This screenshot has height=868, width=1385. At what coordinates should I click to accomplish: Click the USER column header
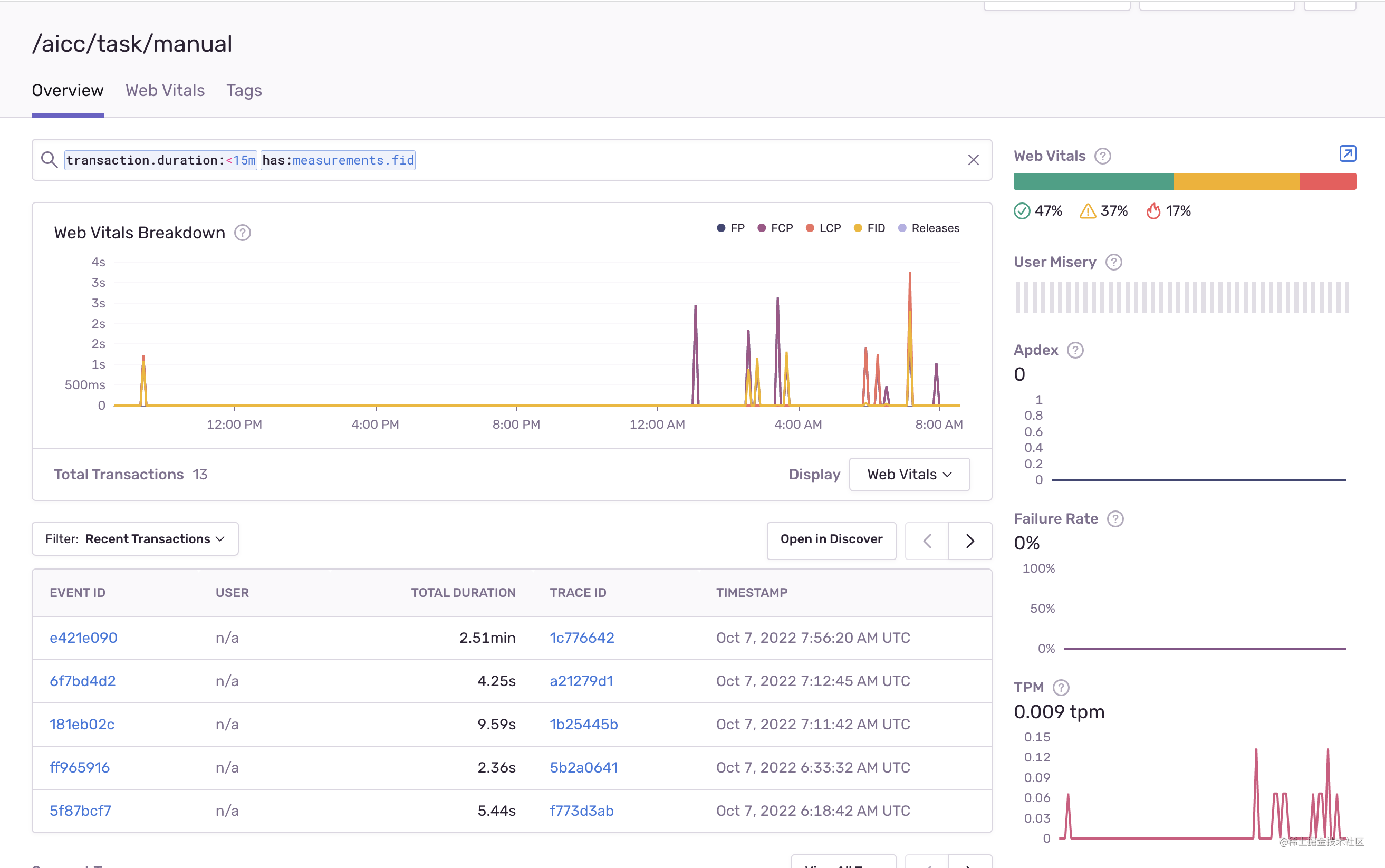coord(232,593)
